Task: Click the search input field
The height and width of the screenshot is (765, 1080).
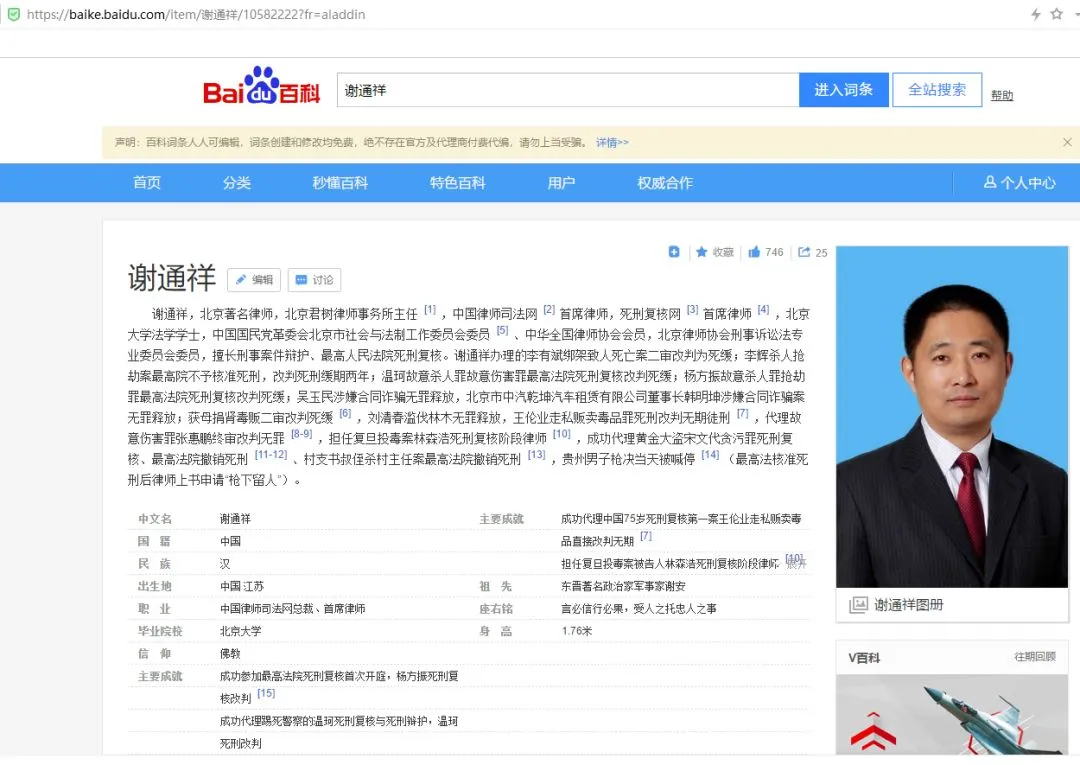Action: [568, 90]
